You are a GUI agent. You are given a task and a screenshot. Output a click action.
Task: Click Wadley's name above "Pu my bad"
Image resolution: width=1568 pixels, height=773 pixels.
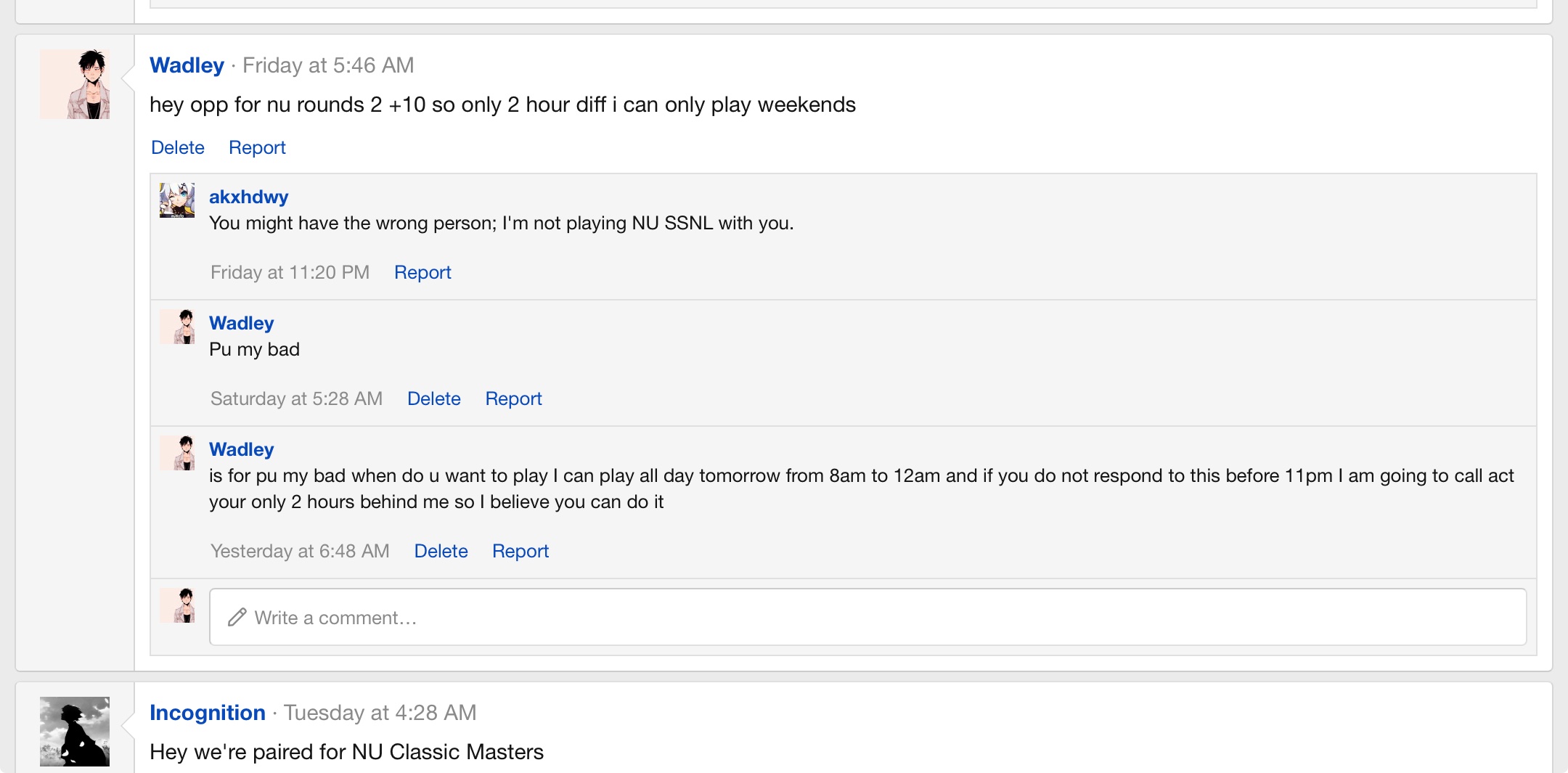point(241,323)
